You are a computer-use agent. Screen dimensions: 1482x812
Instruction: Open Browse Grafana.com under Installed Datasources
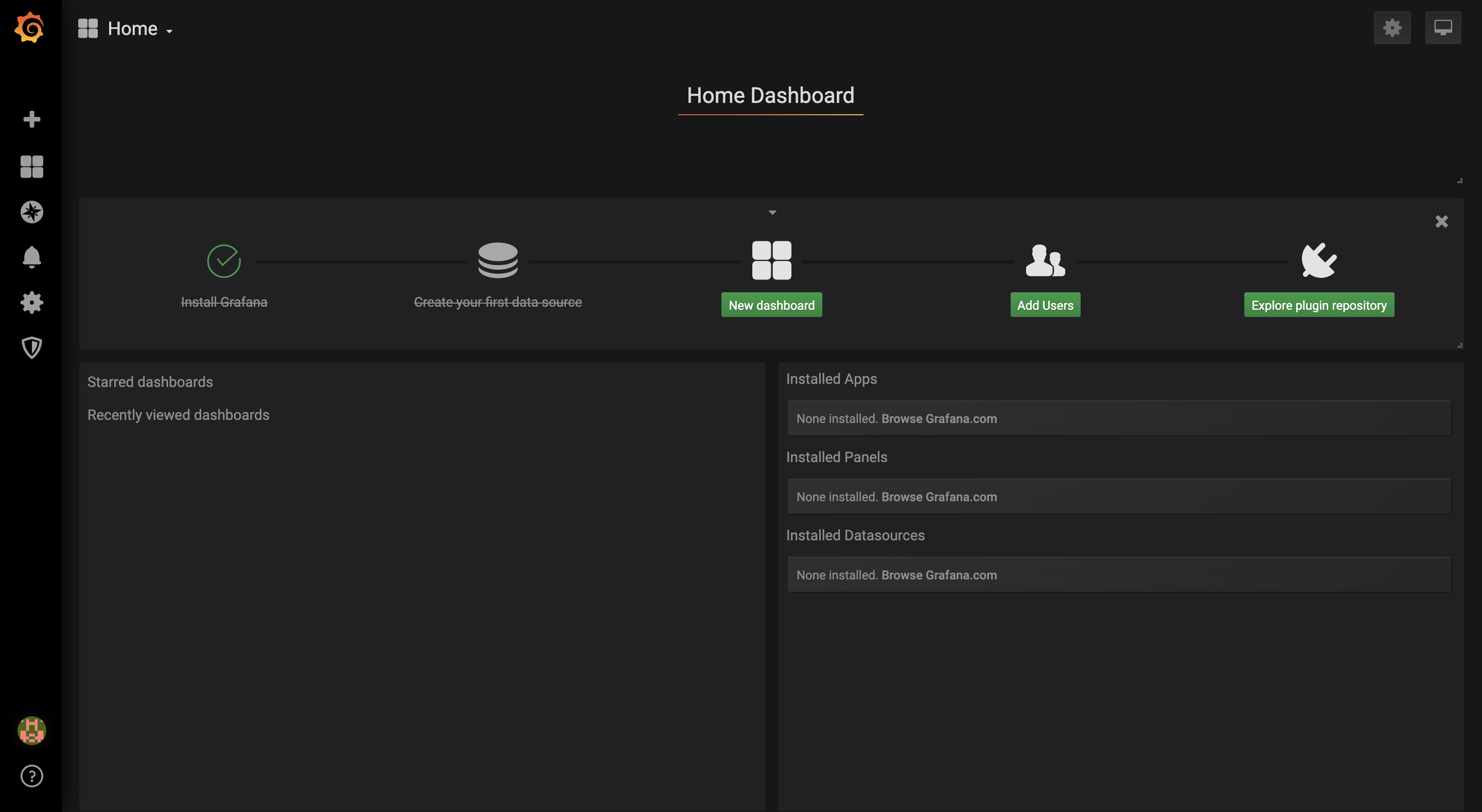[939, 575]
